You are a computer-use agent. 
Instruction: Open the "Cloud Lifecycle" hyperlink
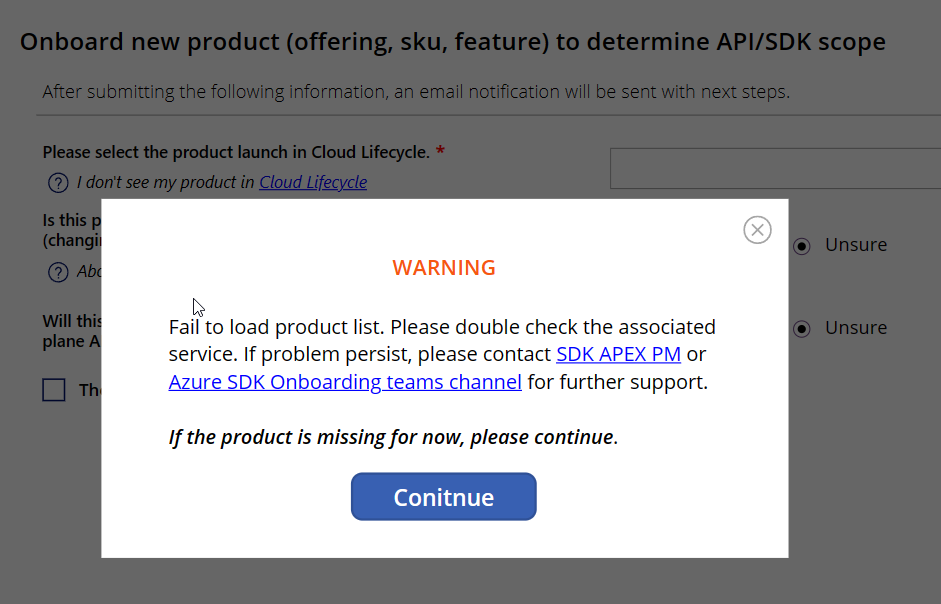pyautogui.click(x=313, y=183)
